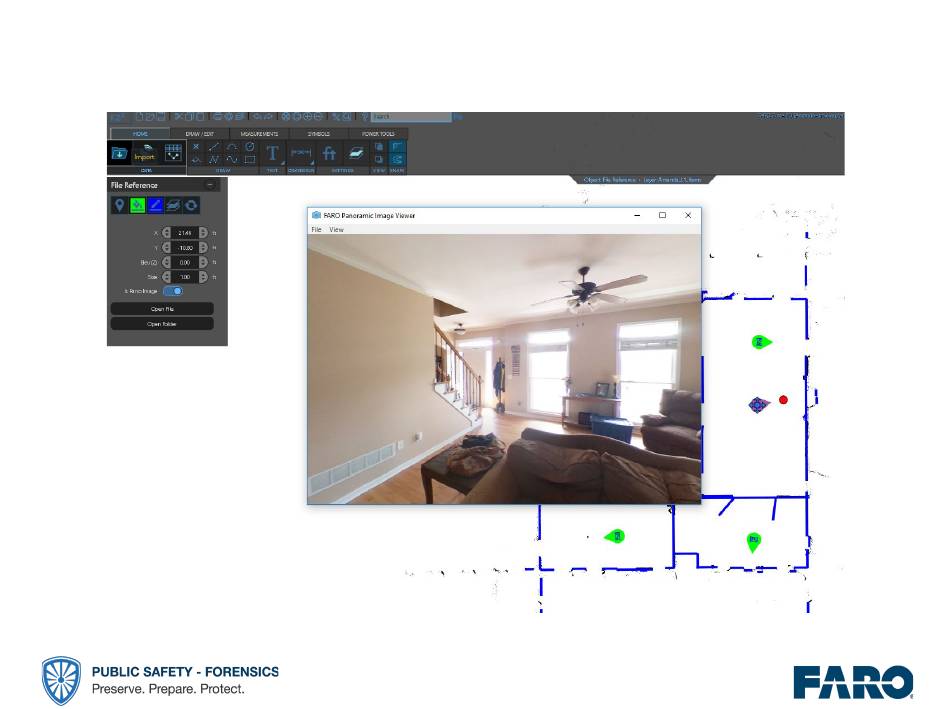Click the Elev (Z) input field
Image resolution: width=950 pixels, height=709 pixels.
click(185, 262)
